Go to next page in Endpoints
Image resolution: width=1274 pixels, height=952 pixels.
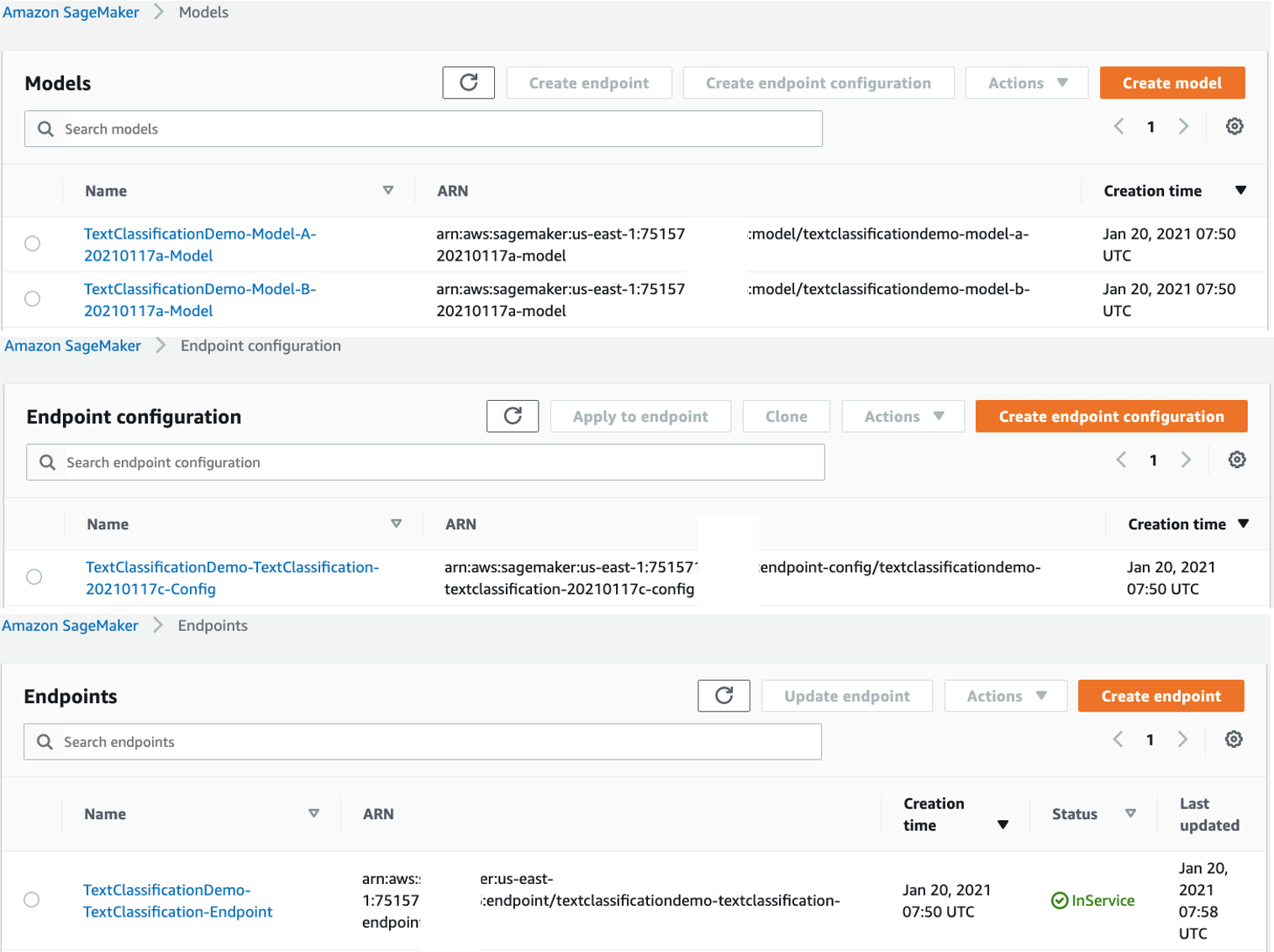pos(1182,739)
